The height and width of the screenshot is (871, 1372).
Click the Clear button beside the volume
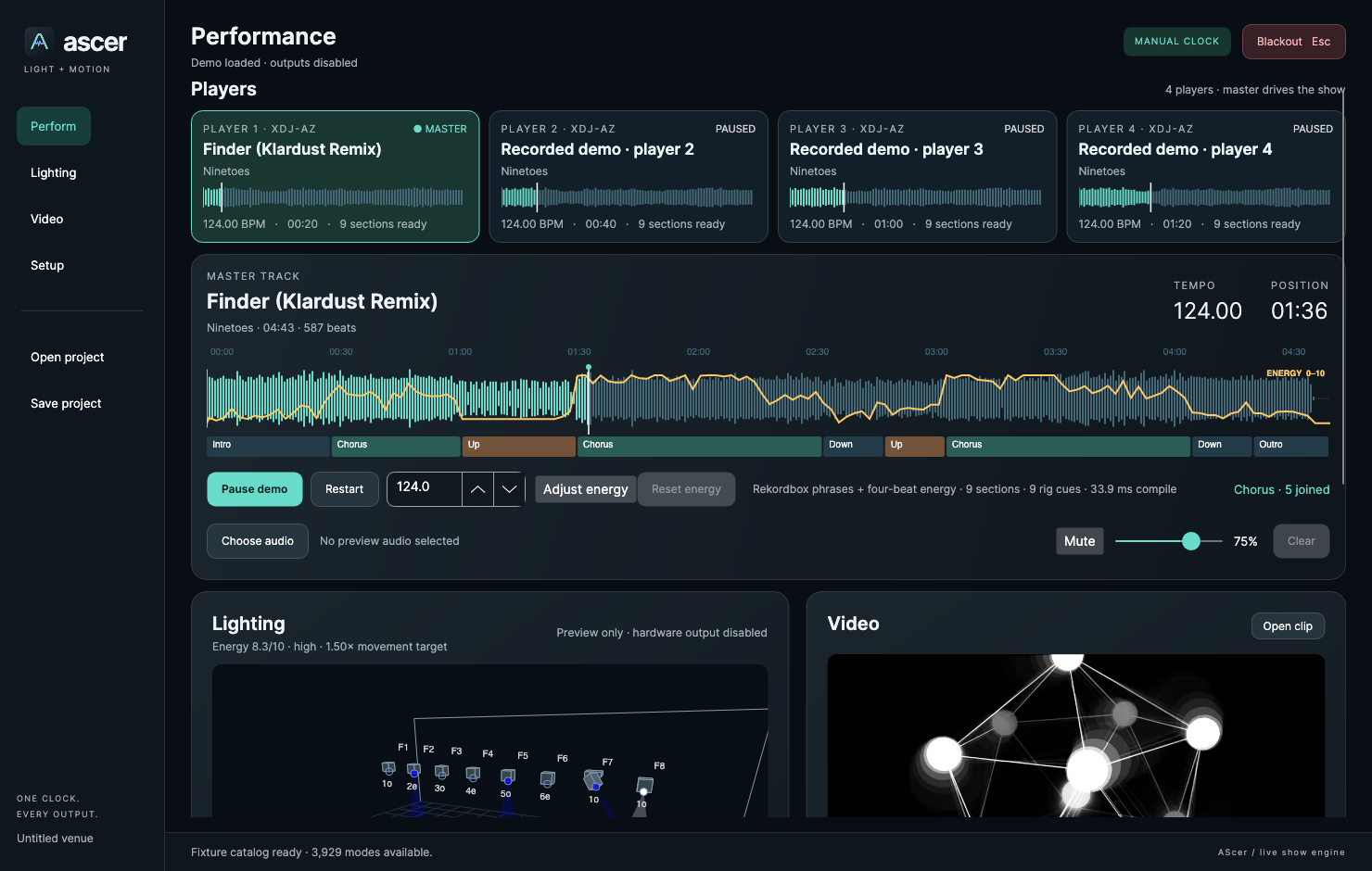(1302, 541)
